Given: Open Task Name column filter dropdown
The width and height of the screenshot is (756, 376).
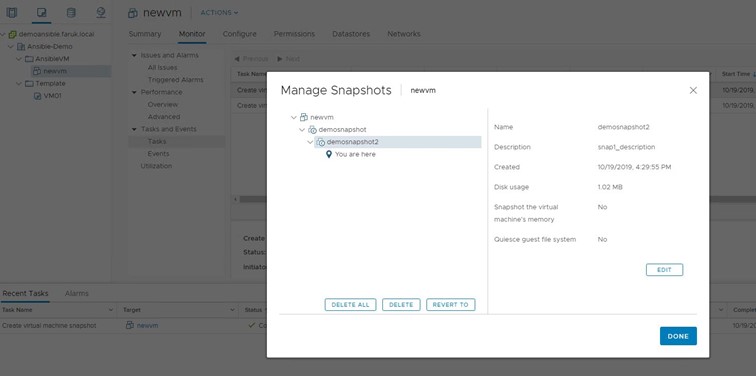Looking at the screenshot, I should [111, 310].
